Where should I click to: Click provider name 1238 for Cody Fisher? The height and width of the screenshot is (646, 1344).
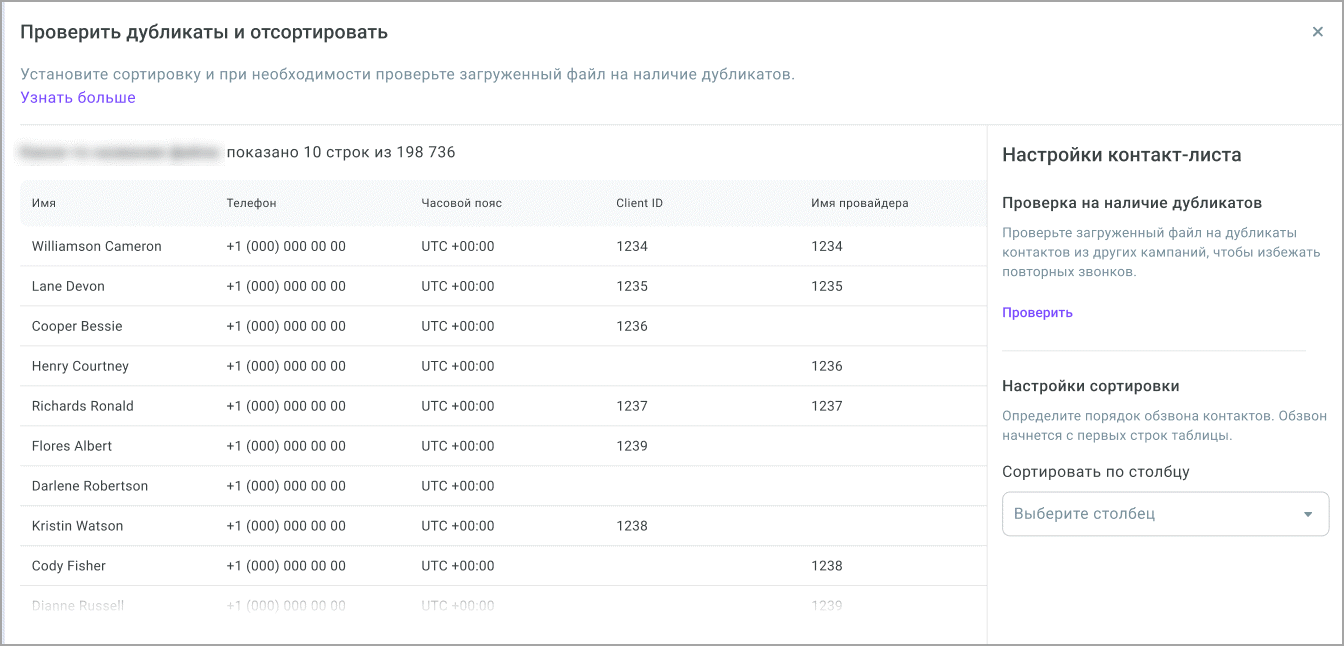(827, 566)
